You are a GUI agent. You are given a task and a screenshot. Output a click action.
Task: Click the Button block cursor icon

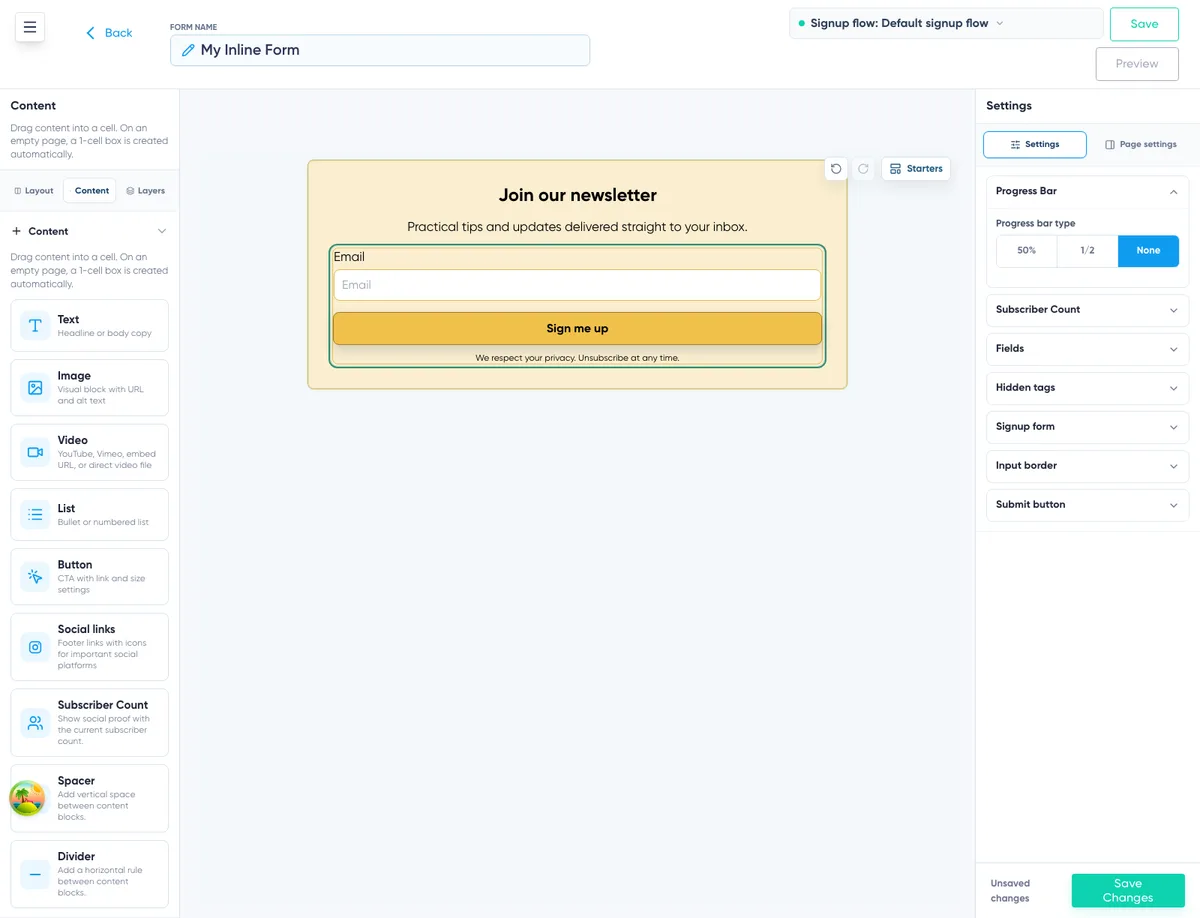pos(35,576)
